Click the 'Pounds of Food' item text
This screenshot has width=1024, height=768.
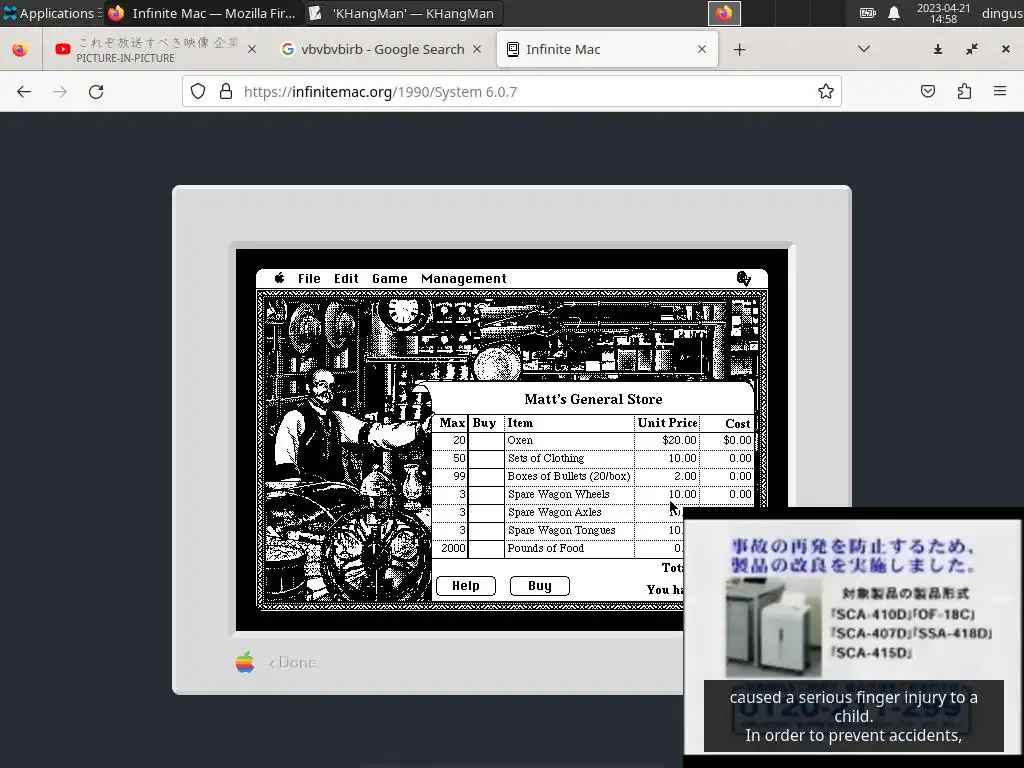click(x=545, y=549)
